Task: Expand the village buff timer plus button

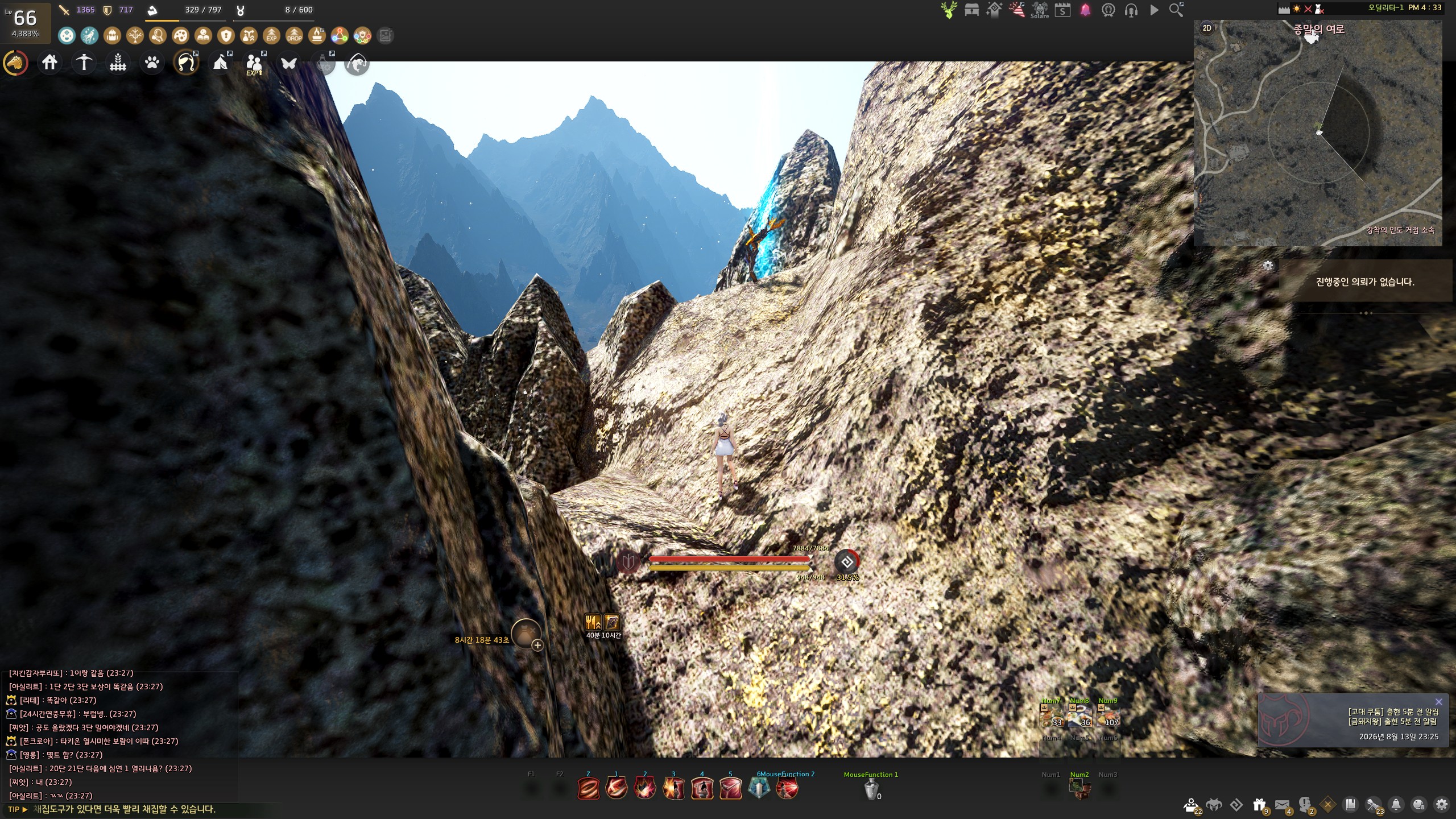Action: 537,645
